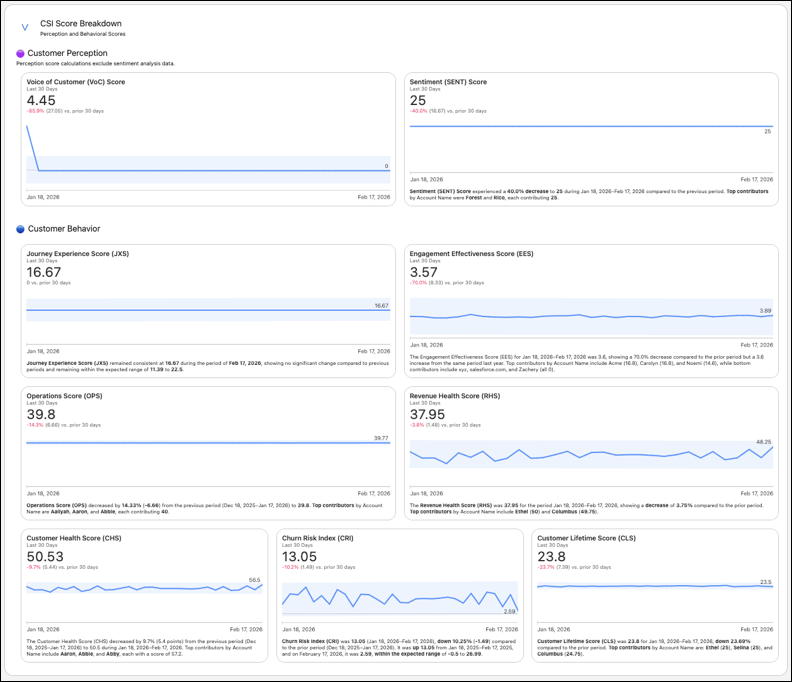Viewport: 792px width, 682px height.
Task: Click the blue Customer Behavior dot
Action: click(x=20, y=229)
